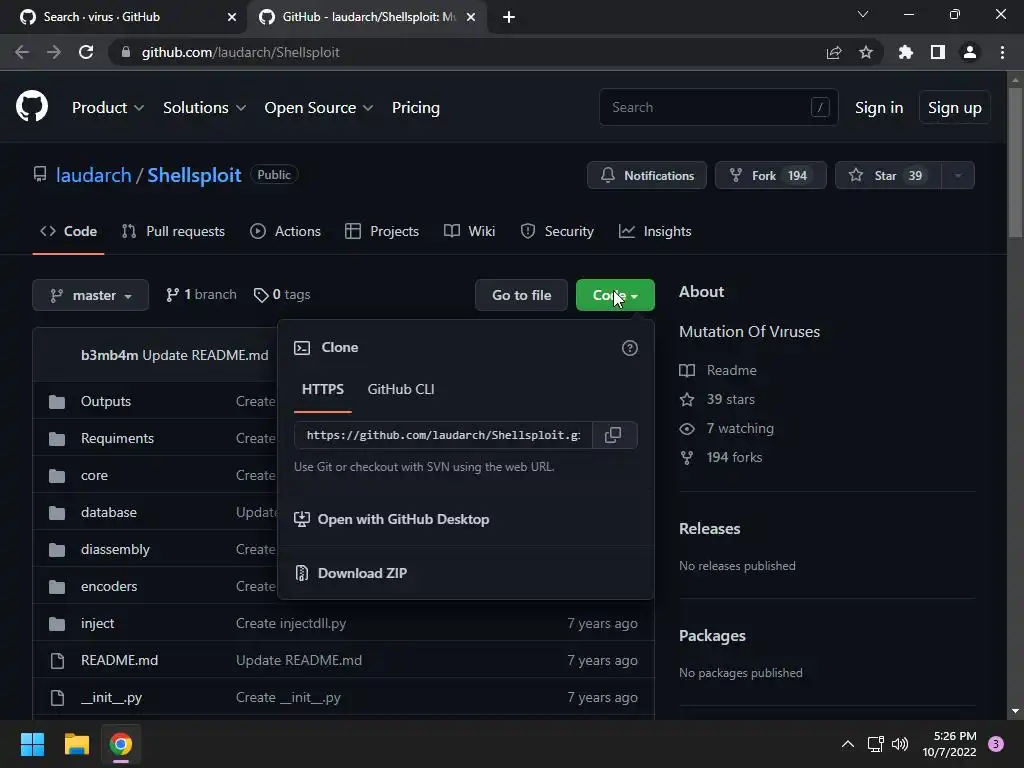The width and height of the screenshot is (1024, 768).
Task: Open the network icon in system tray
Action: click(875, 744)
